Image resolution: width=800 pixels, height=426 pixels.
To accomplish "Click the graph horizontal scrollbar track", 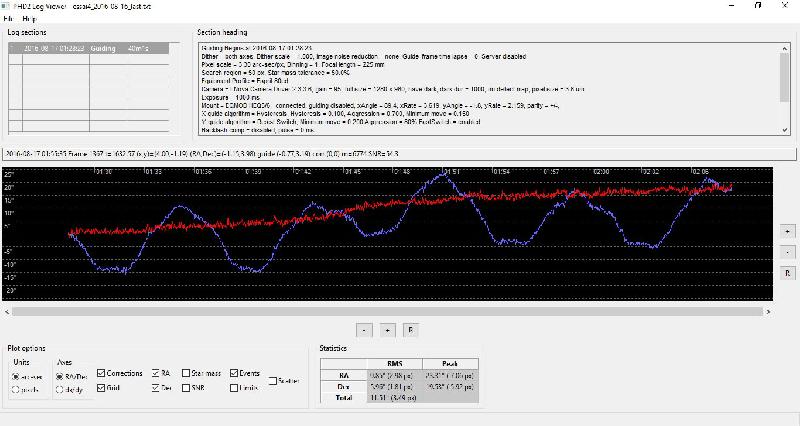I will pyautogui.click(x=387, y=311).
